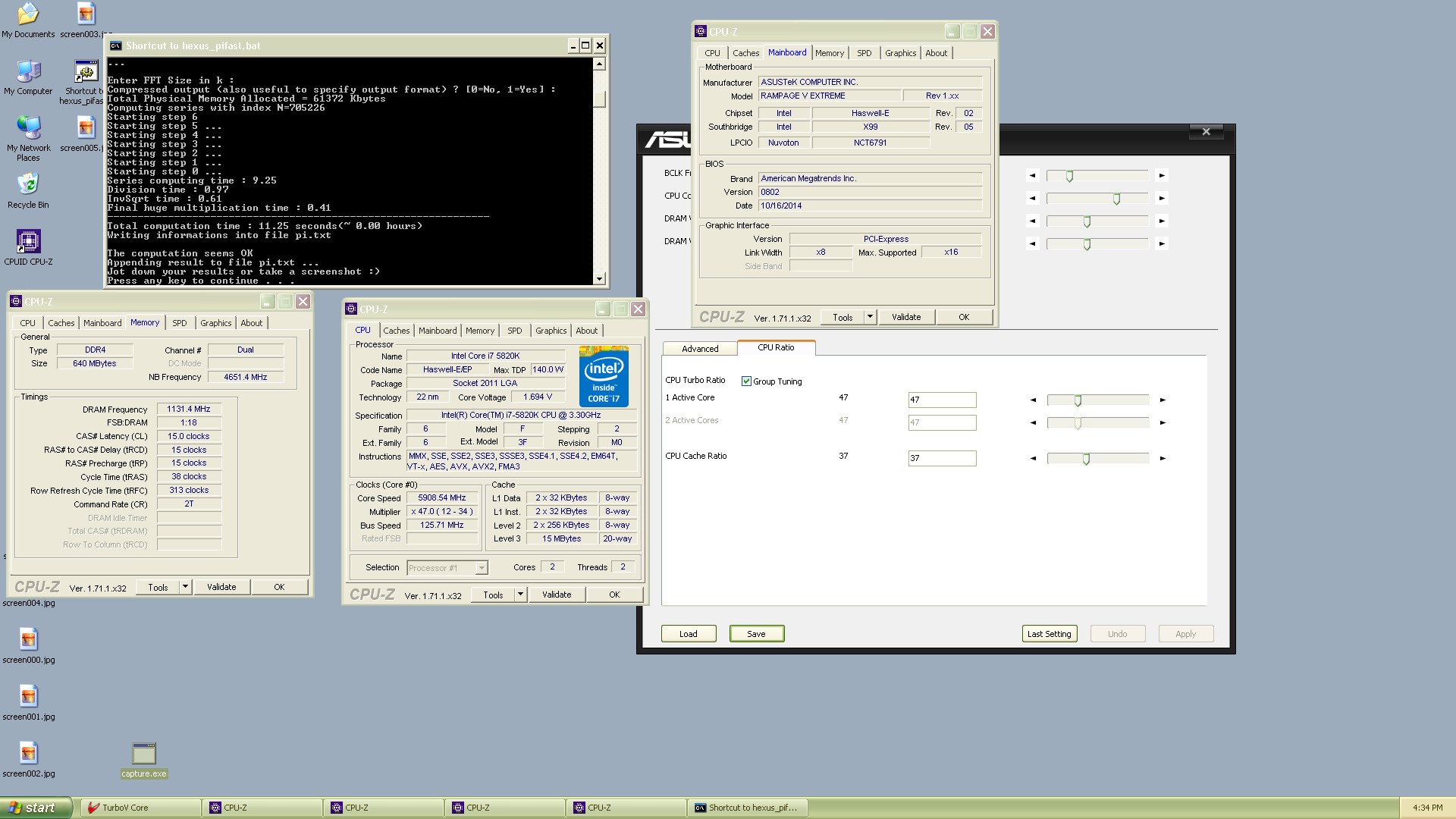
Task: Switch to Mainboard tab in Memory CPU-Z window
Action: (x=102, y=323)
